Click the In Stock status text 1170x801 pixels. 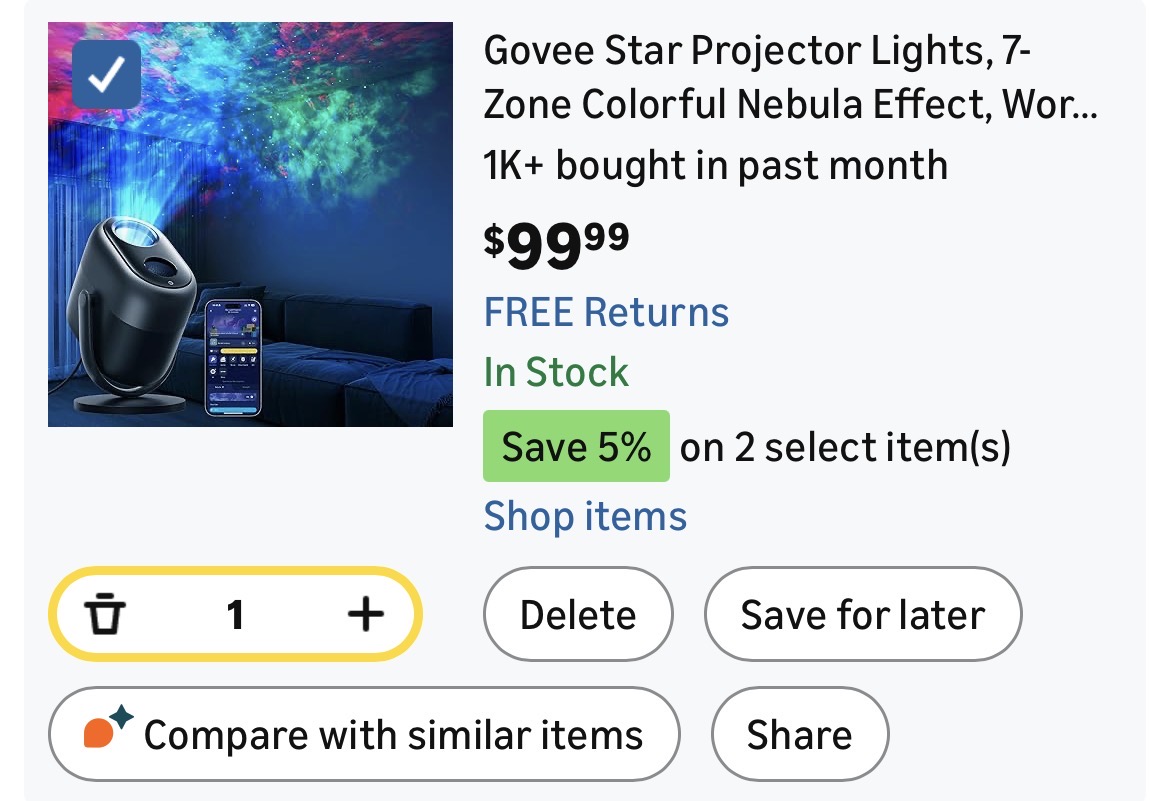556,372
